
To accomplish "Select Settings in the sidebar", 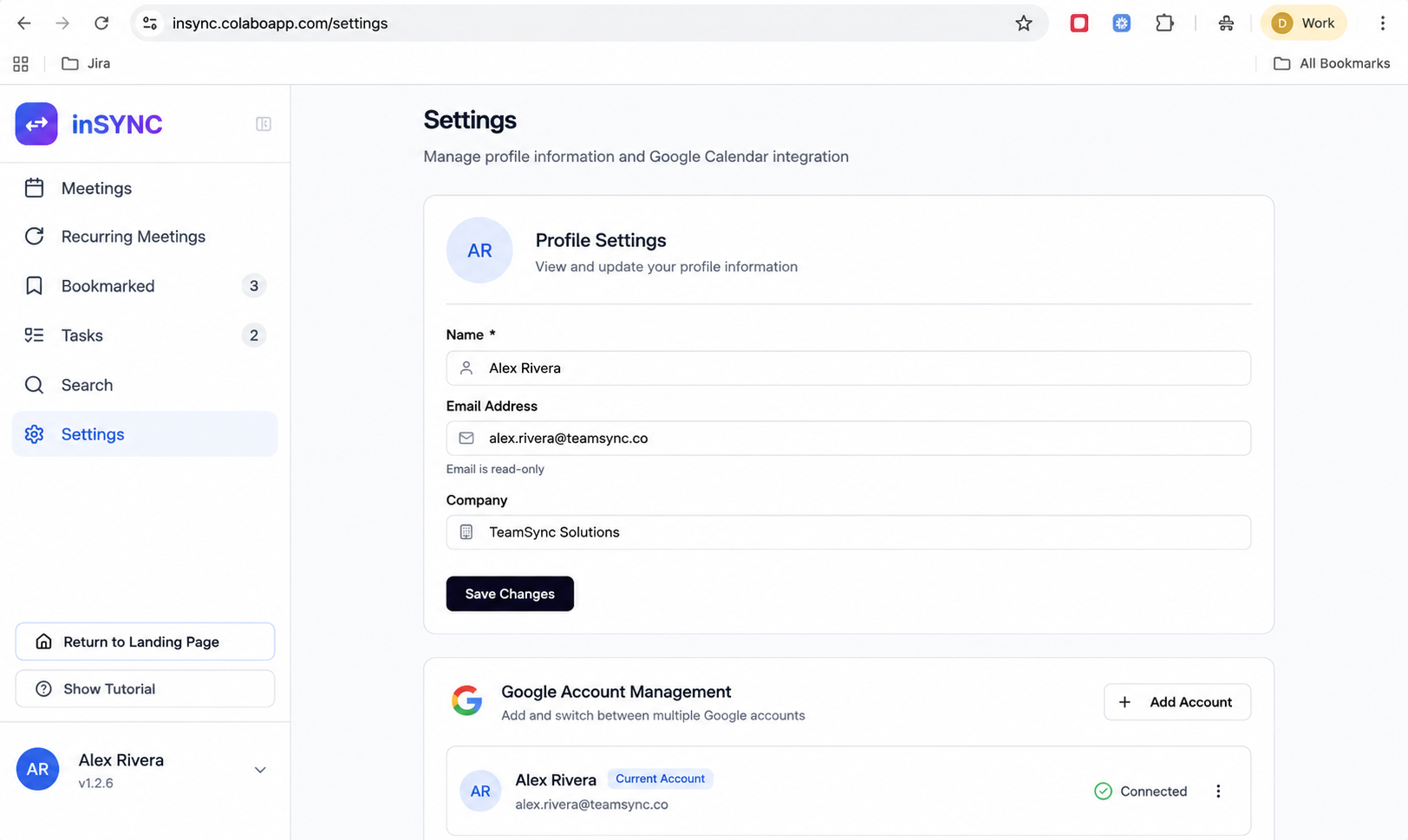I will pos(145,434).
